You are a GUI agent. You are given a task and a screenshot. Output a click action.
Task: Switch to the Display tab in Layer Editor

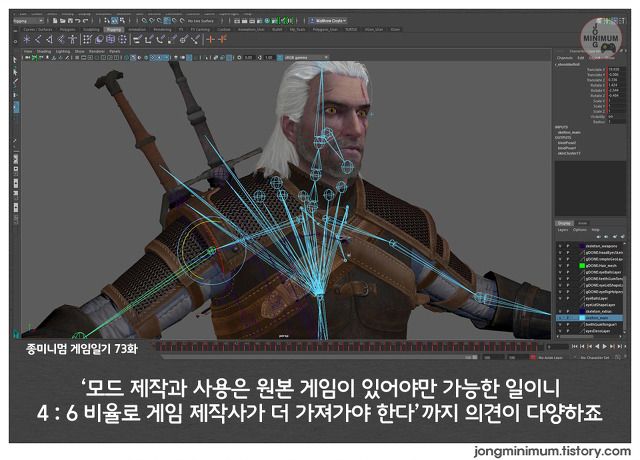[564, 223]
